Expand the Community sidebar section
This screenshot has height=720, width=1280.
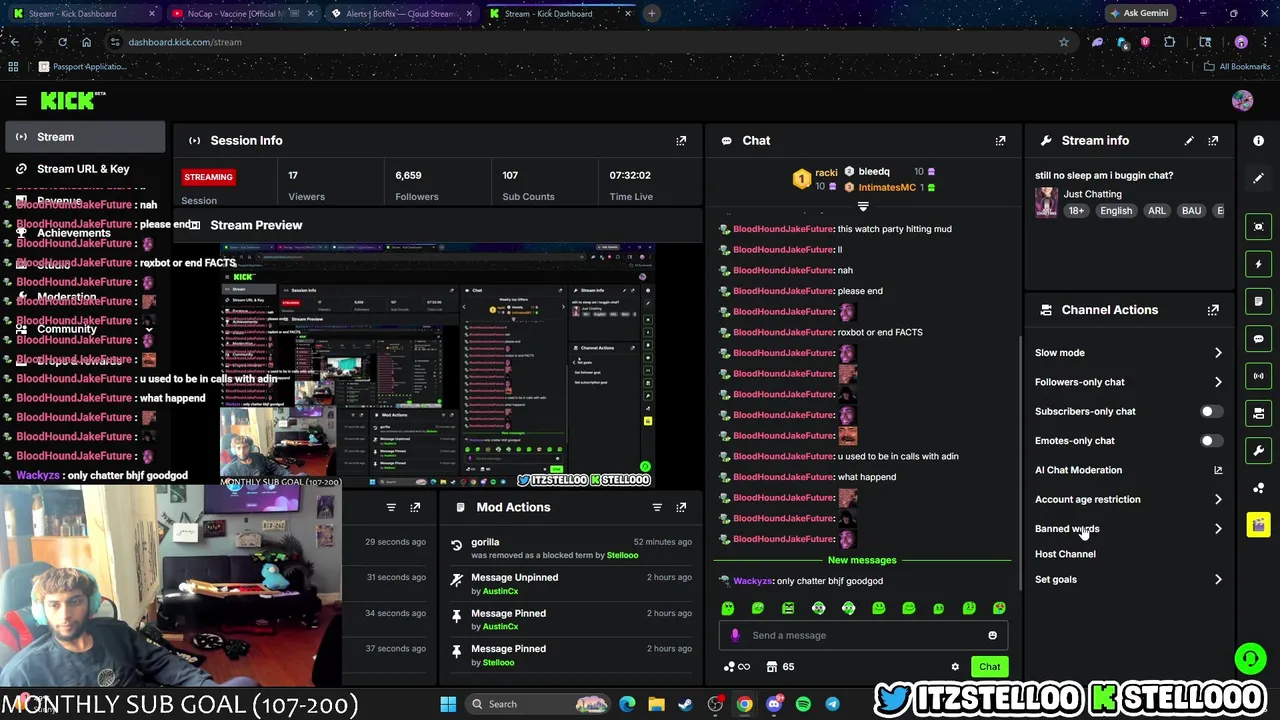coord(148,329)
